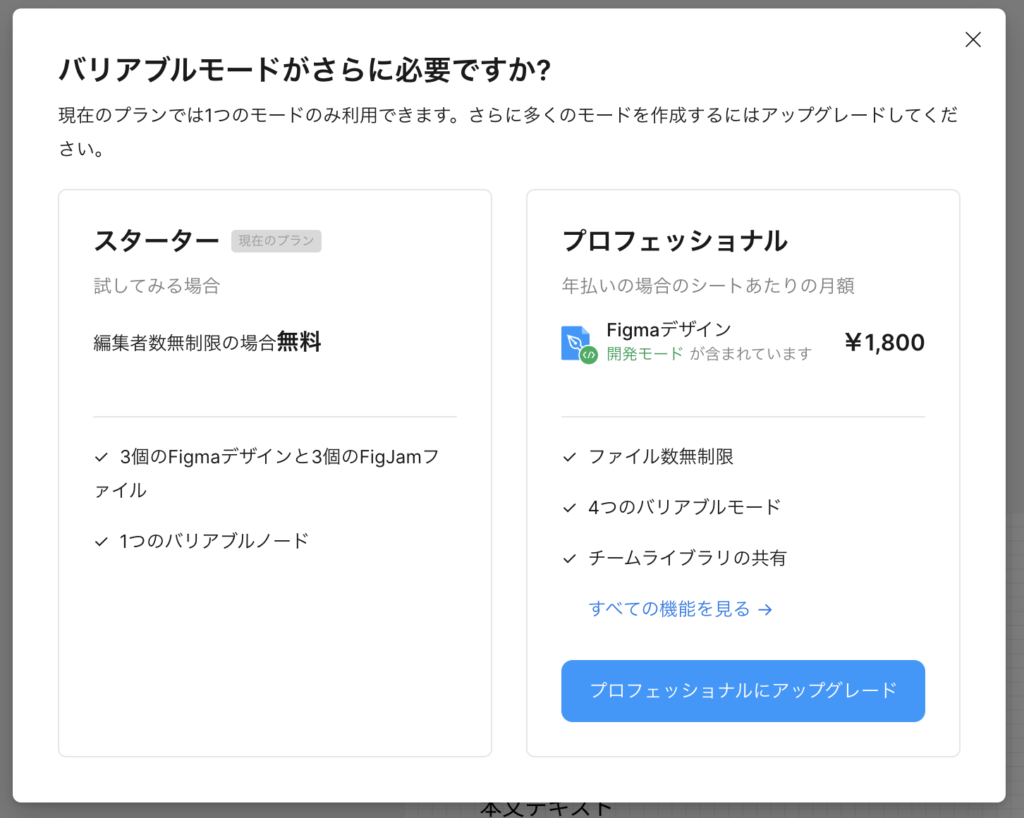Select the プロフェッショナル plan heading
The width and height of the screenshot is (1024, 818).
pyautogui.click(x=674, y=241)
